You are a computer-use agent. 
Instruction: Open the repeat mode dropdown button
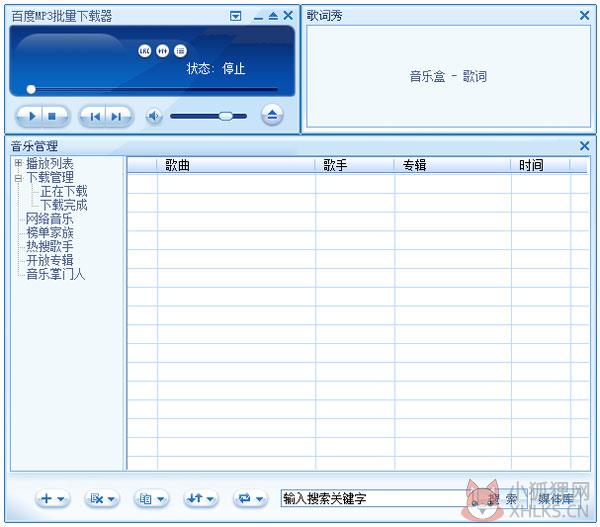tap(250, 499)
